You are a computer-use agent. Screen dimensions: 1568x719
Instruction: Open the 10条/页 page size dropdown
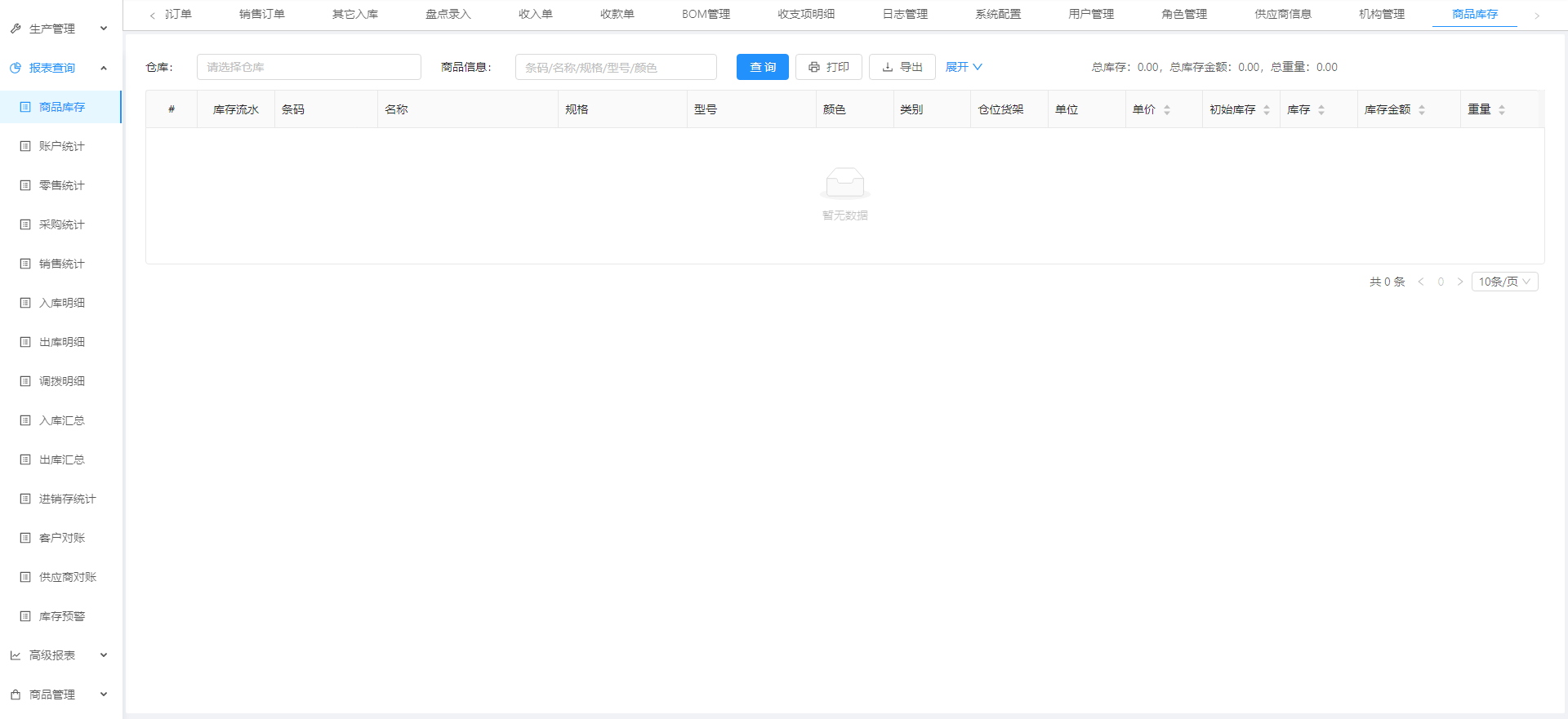click(1504, 282)
